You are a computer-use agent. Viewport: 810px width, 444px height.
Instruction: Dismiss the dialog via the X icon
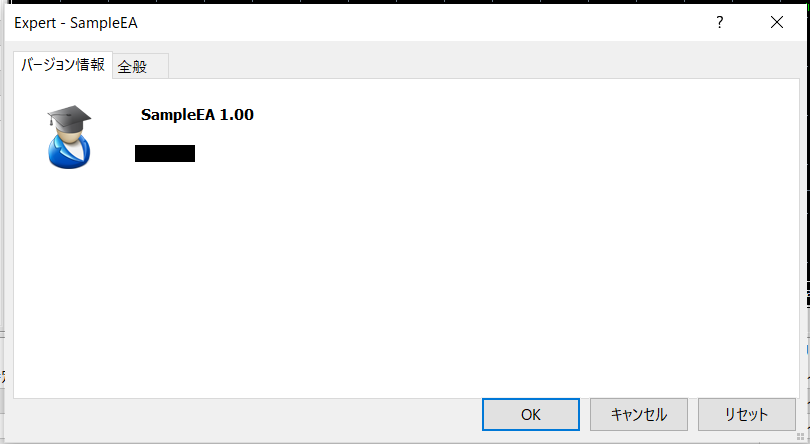coord(776,22)
